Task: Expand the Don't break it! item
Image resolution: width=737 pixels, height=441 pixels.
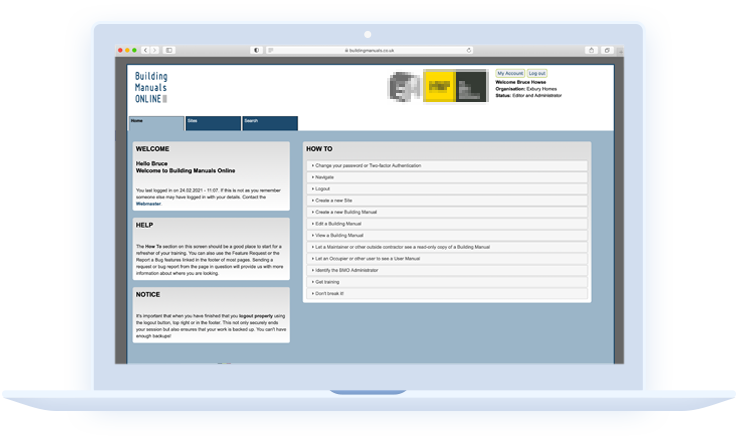Action: coord(447,293)
